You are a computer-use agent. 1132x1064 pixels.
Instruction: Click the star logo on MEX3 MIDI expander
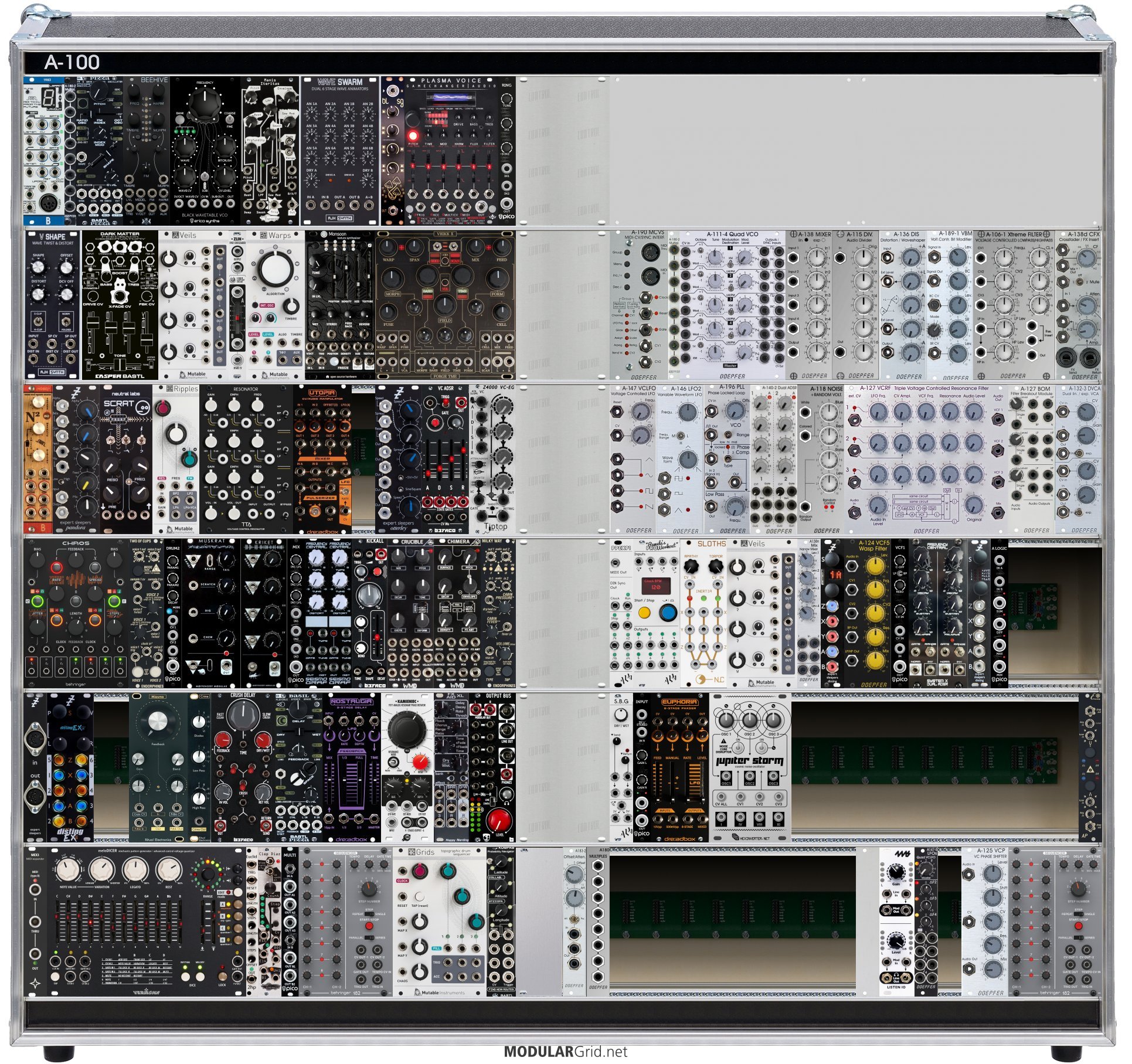coord(35,983)
